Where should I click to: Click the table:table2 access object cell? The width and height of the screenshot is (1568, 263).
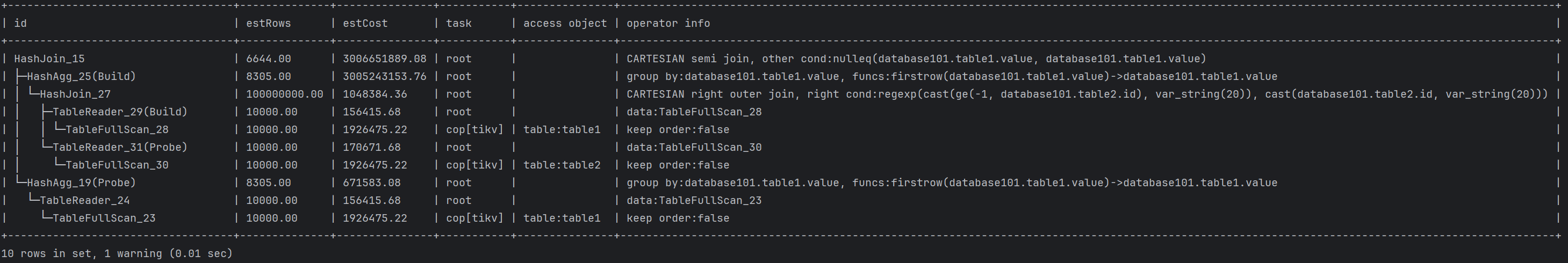coord(562,165)
